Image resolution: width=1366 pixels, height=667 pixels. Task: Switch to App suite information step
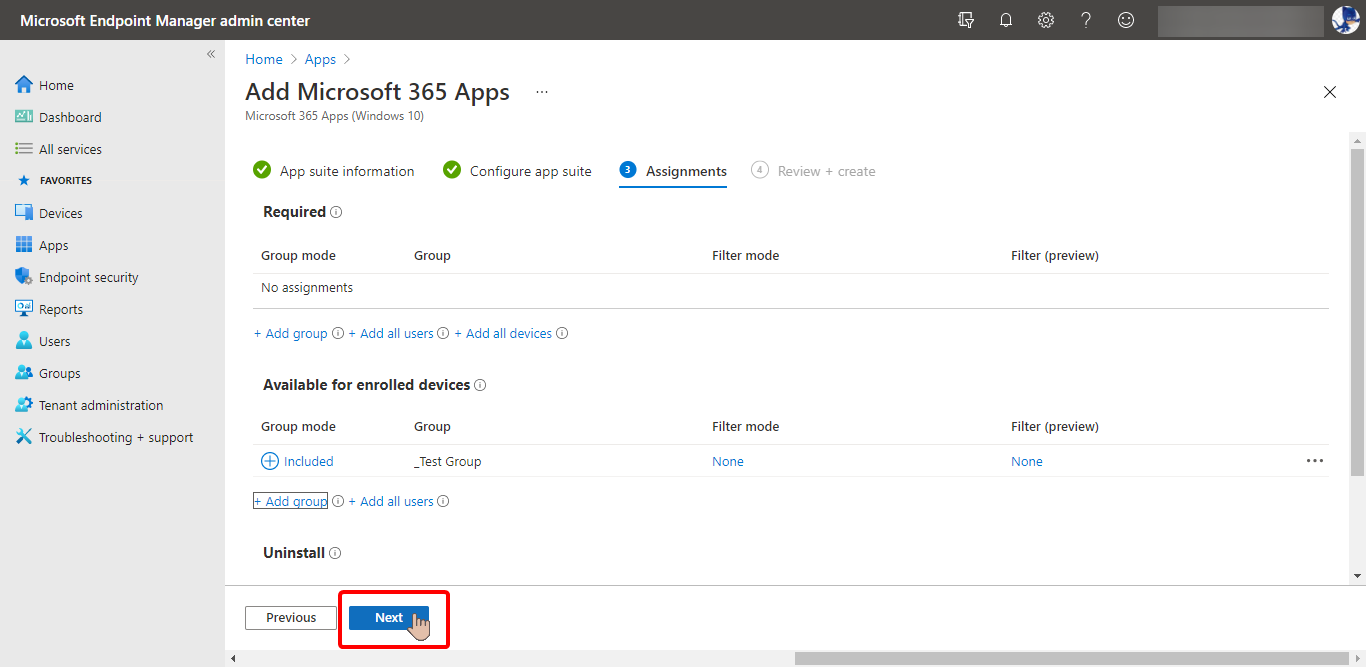pos(334,171)
